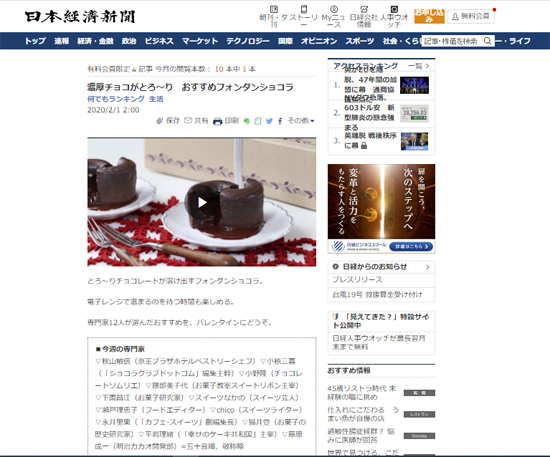This screenshot has width=550, height=457.
Task: Click the article title 濃厚チョコがとろ〜り
Action: [x=190, y=87]
